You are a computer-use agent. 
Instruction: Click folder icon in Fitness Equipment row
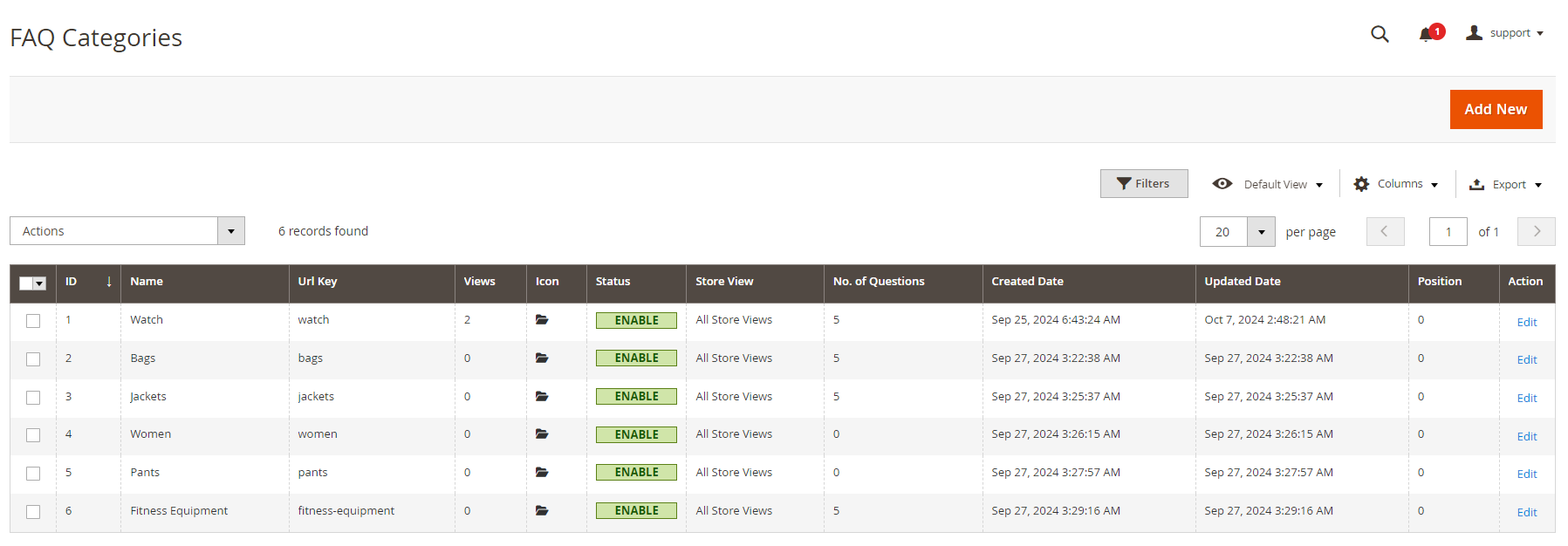[542, 511]
